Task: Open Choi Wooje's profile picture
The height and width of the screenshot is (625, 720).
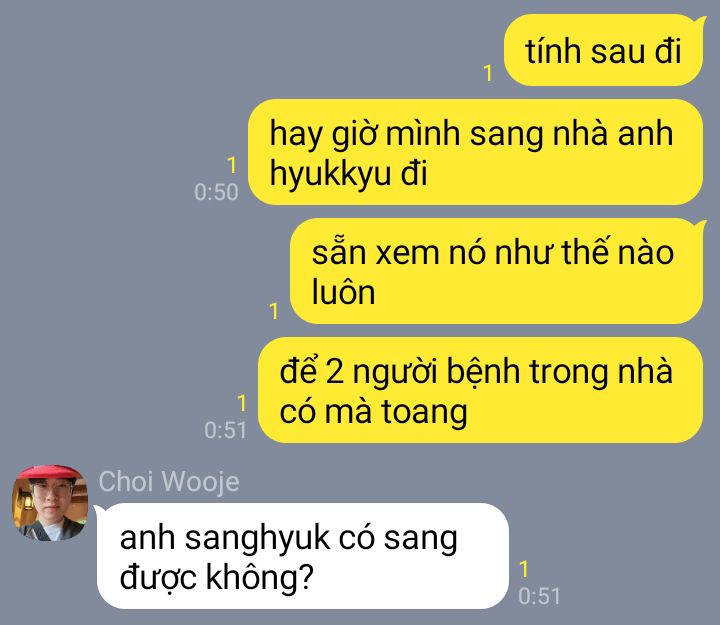Action: [x=50, y=503]
